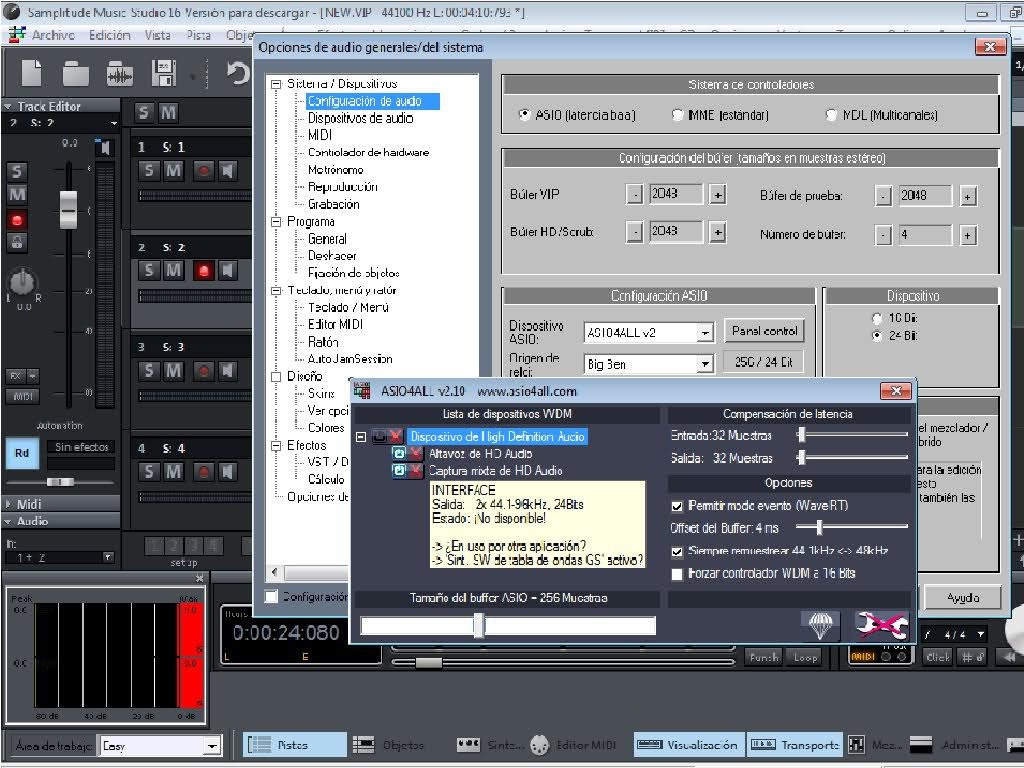Enable Forzar controlador WDM a 16 Bits

coord(678,574)
